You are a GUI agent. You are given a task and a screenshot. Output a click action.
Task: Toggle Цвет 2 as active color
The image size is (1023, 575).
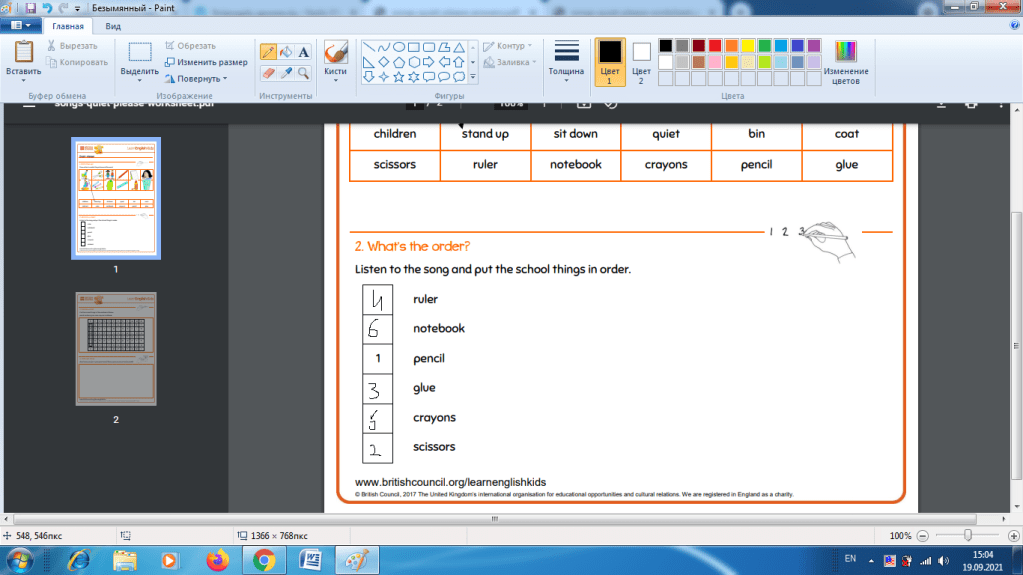pos(641,60)
